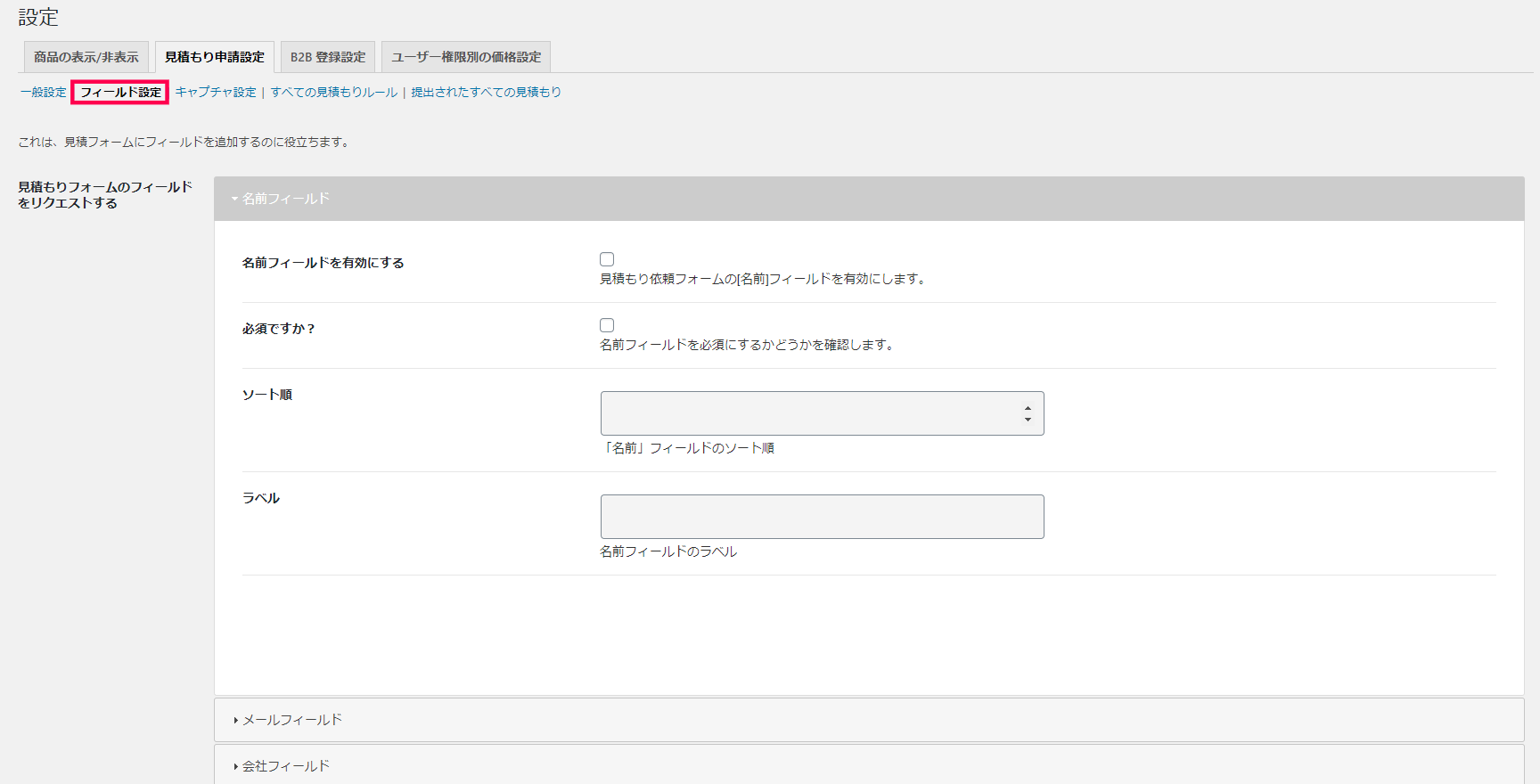Image resolution: width=1540 pixels, height=784 pixels.
Task: Click the 名前フィールドを有効にする label text
Action: click(x=323, y=263)
